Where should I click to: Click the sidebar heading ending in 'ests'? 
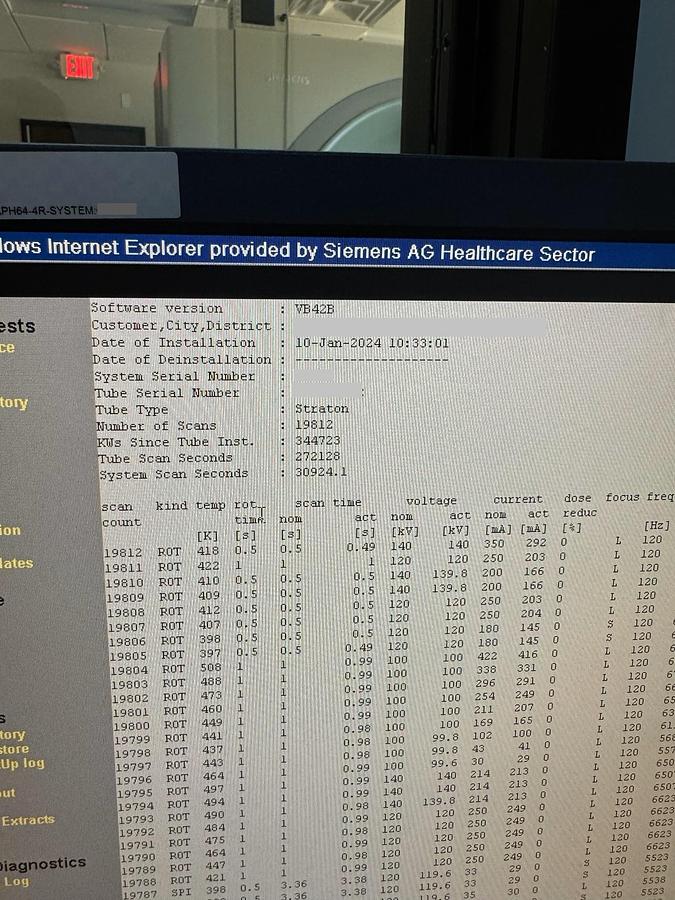[17, 326]
